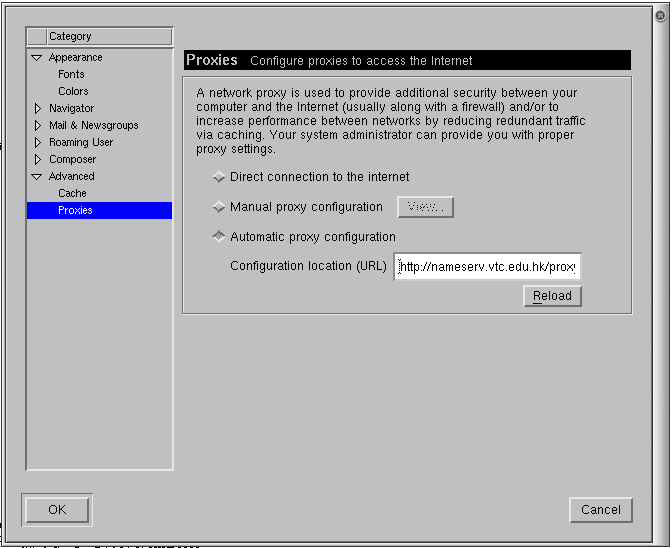672x548 pixels.
Task: Select Manual proxy configuration option
Action: click(x=219, y=207)
